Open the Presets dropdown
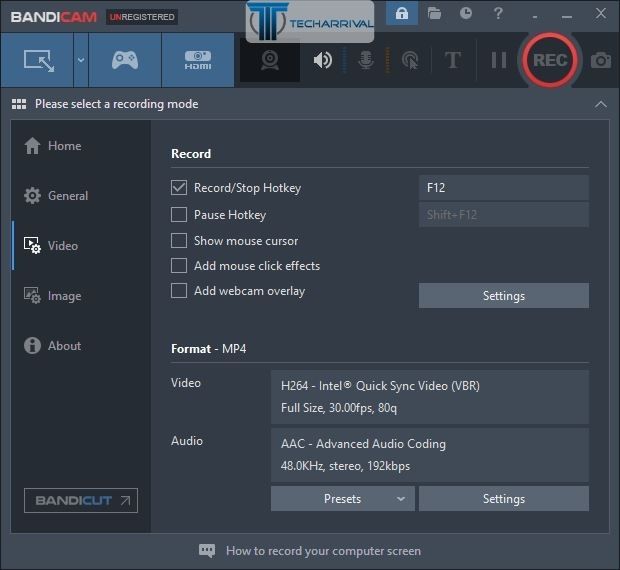620x570 pixels. 342,499
